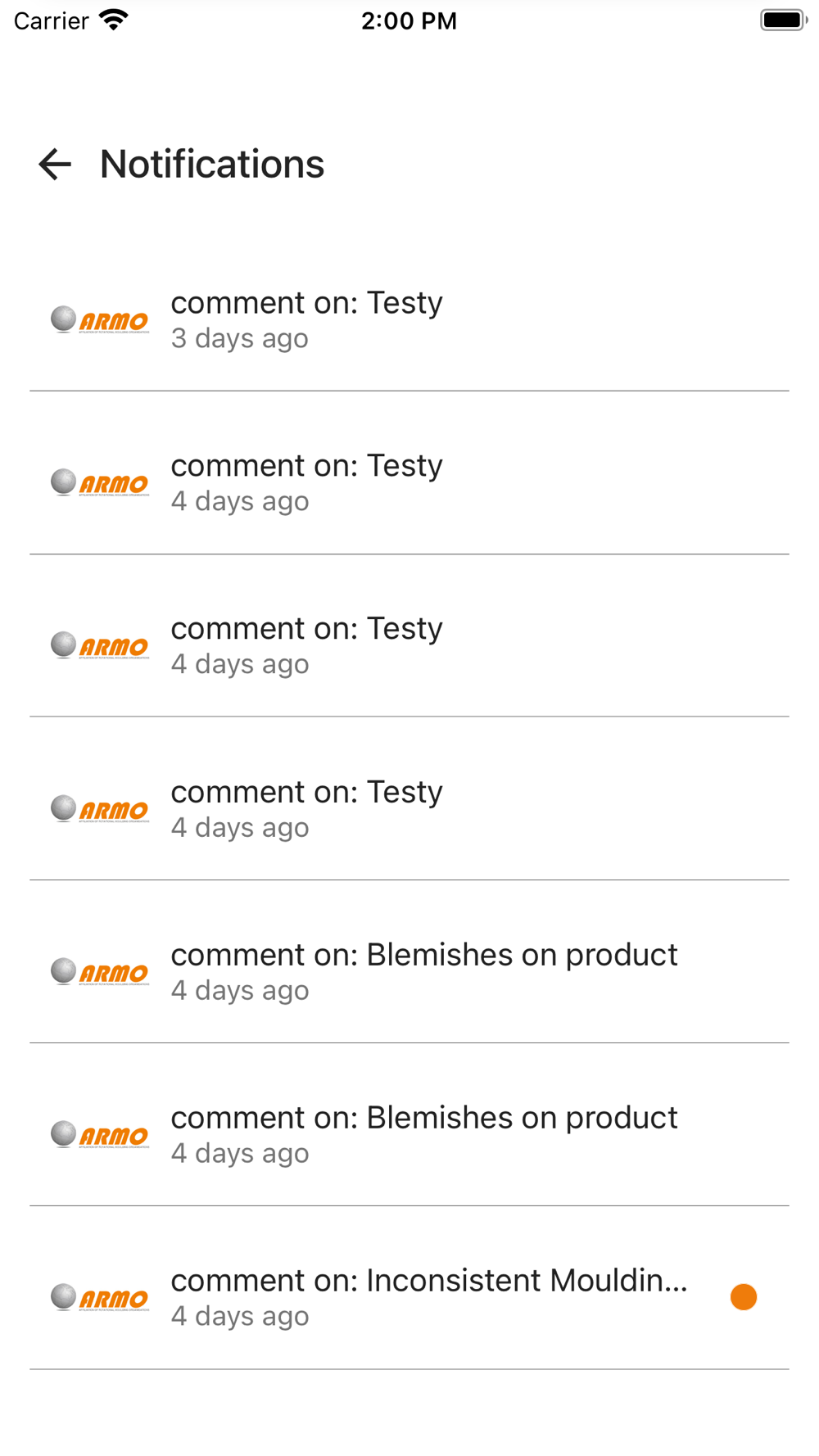Open the first "comment on: Testy" notification

click(306, 303)
